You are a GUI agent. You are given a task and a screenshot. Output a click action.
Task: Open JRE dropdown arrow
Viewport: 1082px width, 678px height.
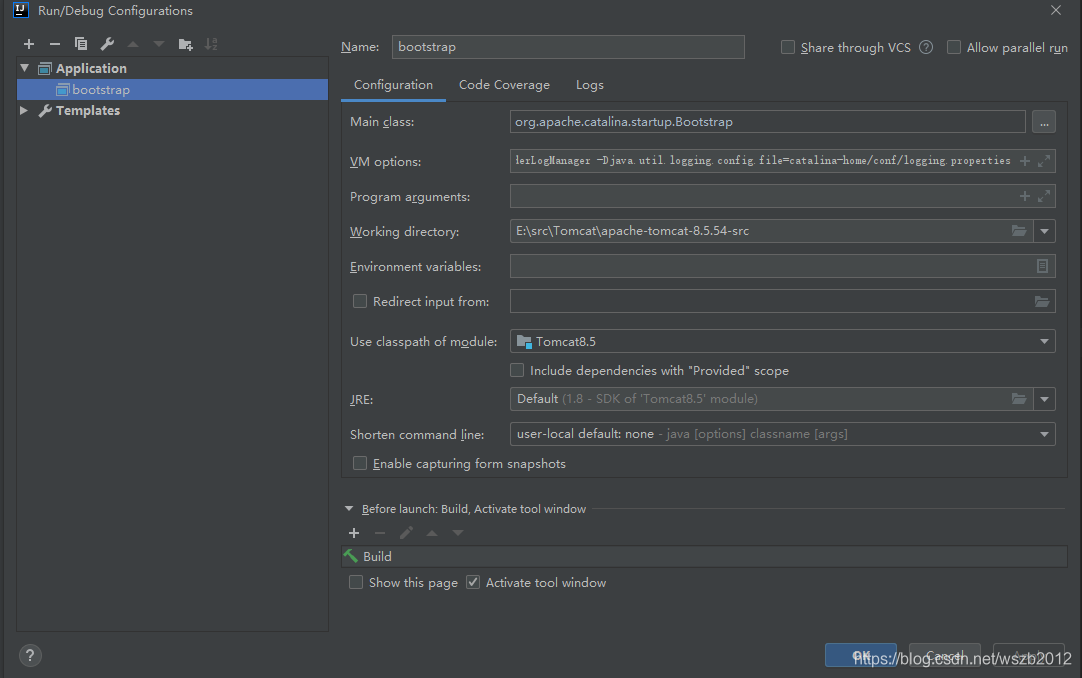point(1044,399)
